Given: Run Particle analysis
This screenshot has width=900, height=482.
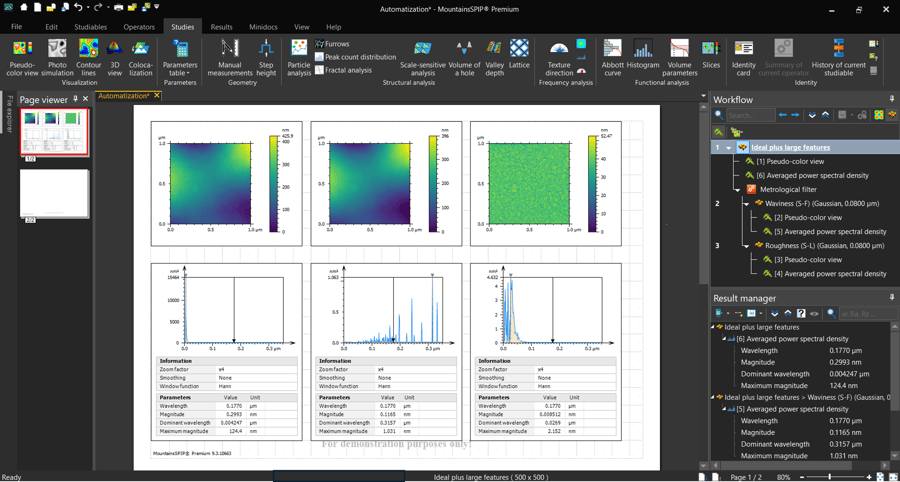Looking at the screenshot, I should point(298,57).
